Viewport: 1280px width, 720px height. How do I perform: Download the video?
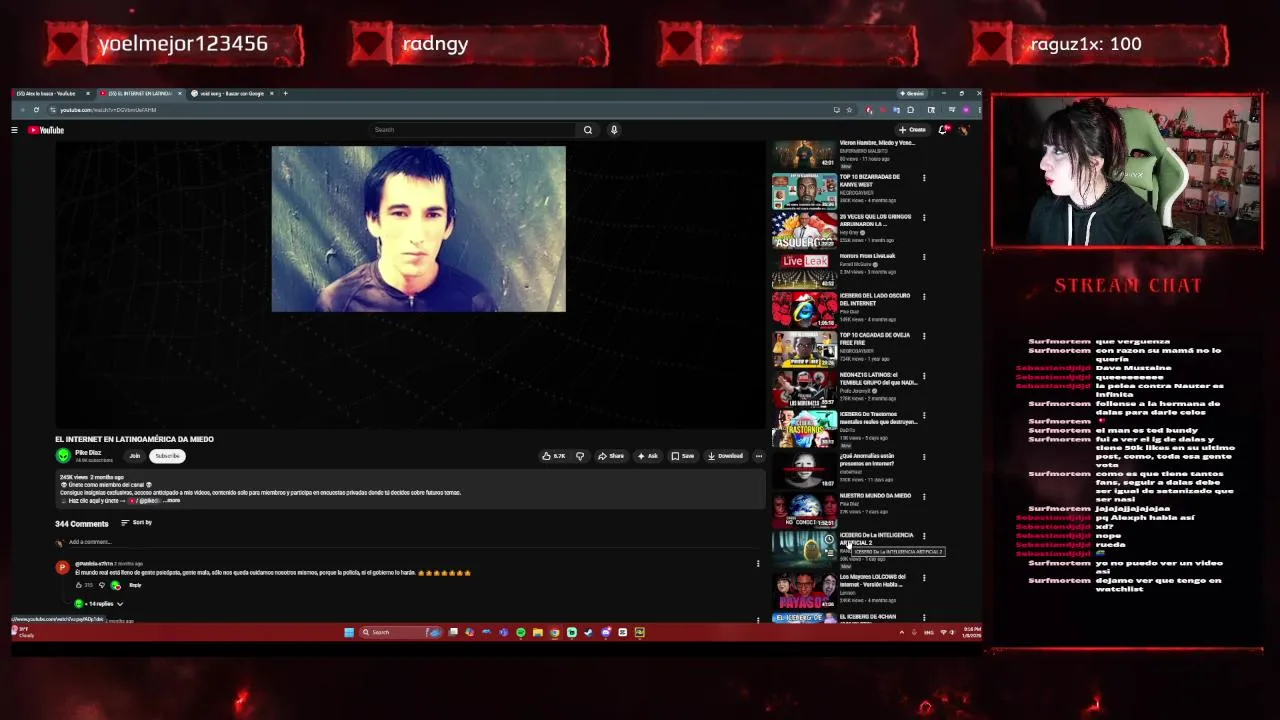(726, 456)
